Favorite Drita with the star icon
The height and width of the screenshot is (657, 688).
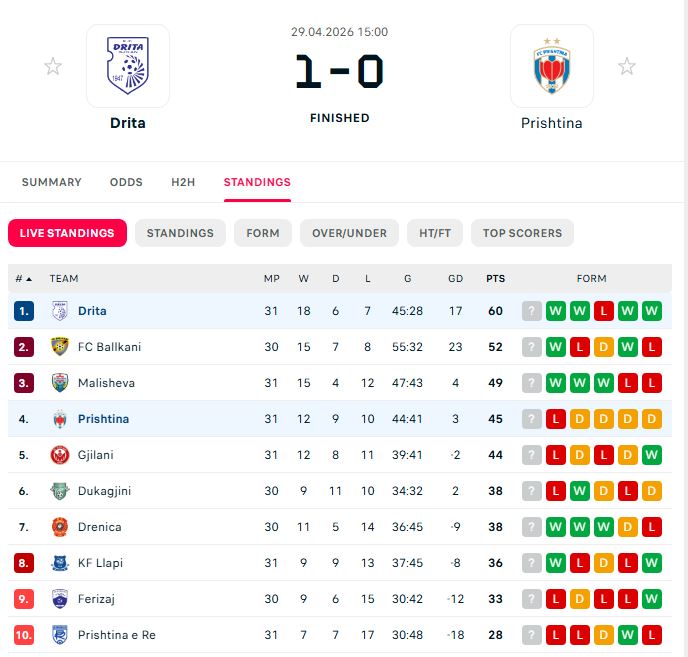tap(53, 67)
